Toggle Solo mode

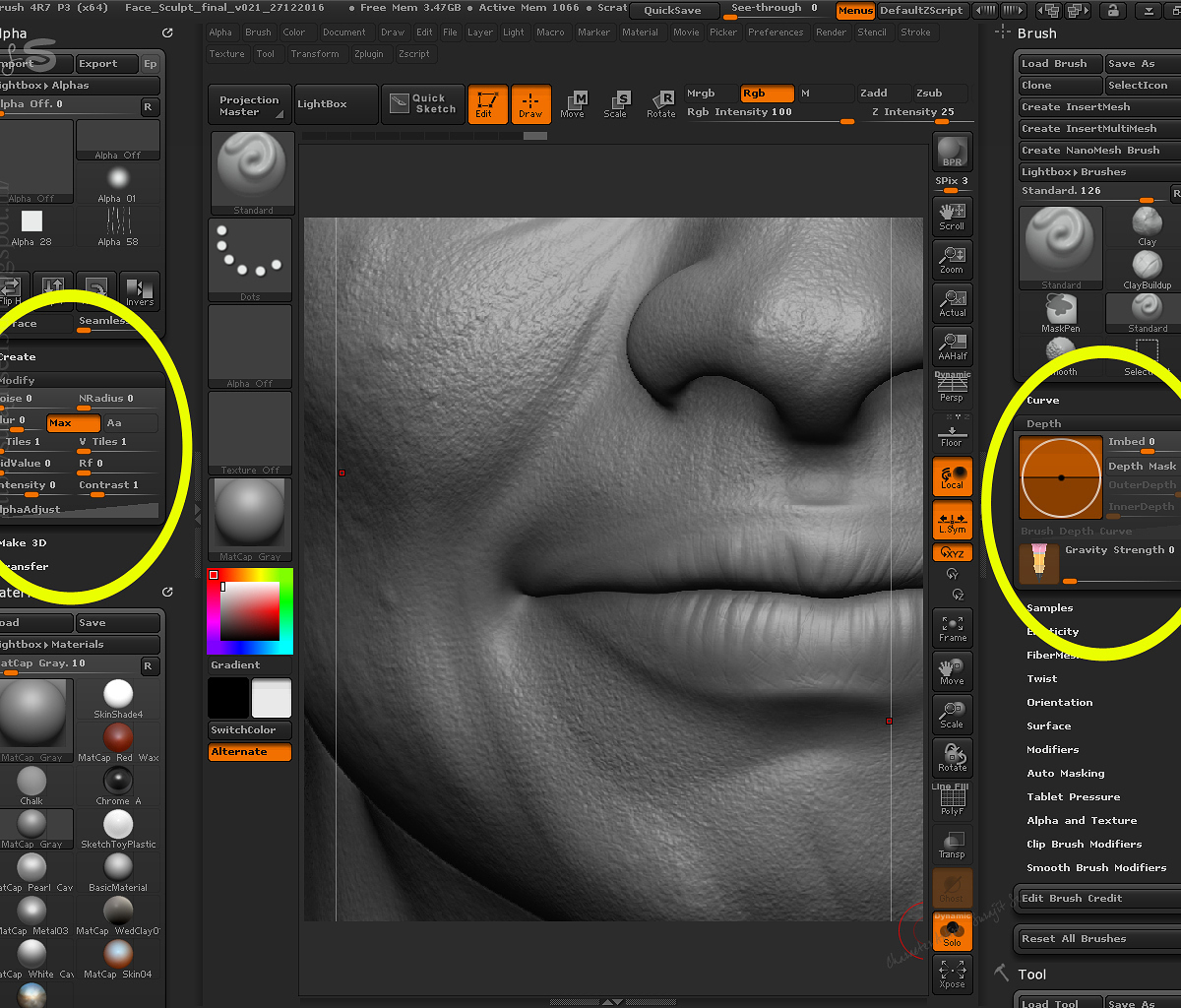coord(952,931)
